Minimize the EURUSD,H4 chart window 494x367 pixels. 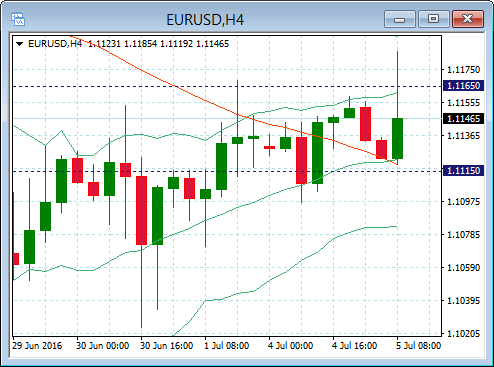[399, 19]
